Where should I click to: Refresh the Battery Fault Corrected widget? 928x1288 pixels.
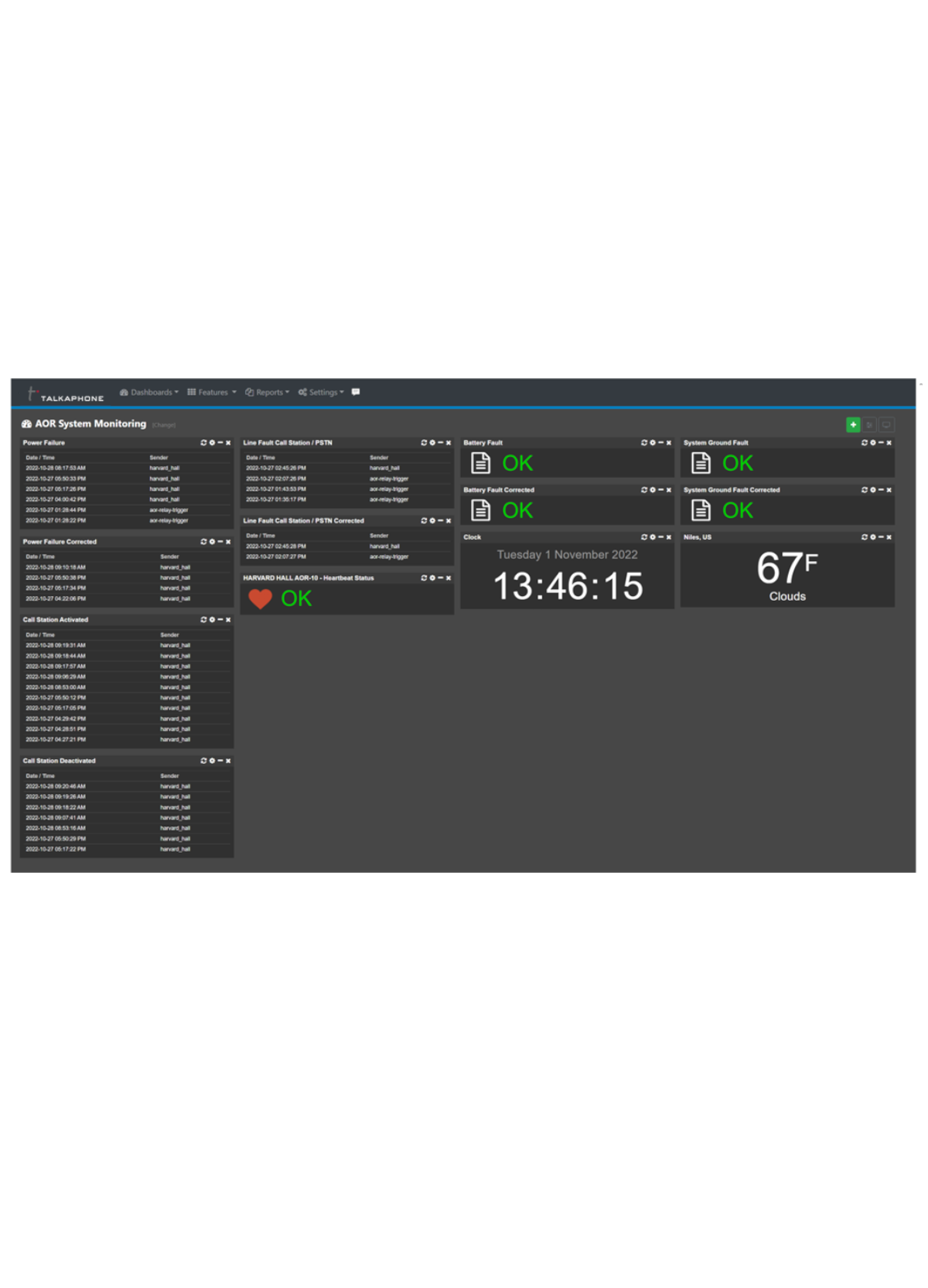[x=644, y=490]
